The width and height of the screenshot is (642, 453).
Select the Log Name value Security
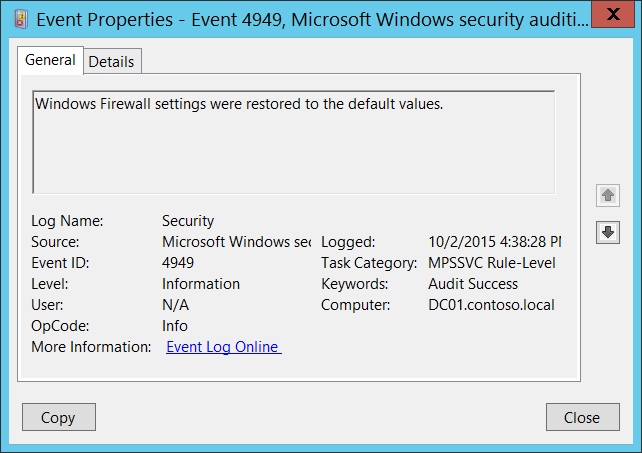tap(188, 220)
